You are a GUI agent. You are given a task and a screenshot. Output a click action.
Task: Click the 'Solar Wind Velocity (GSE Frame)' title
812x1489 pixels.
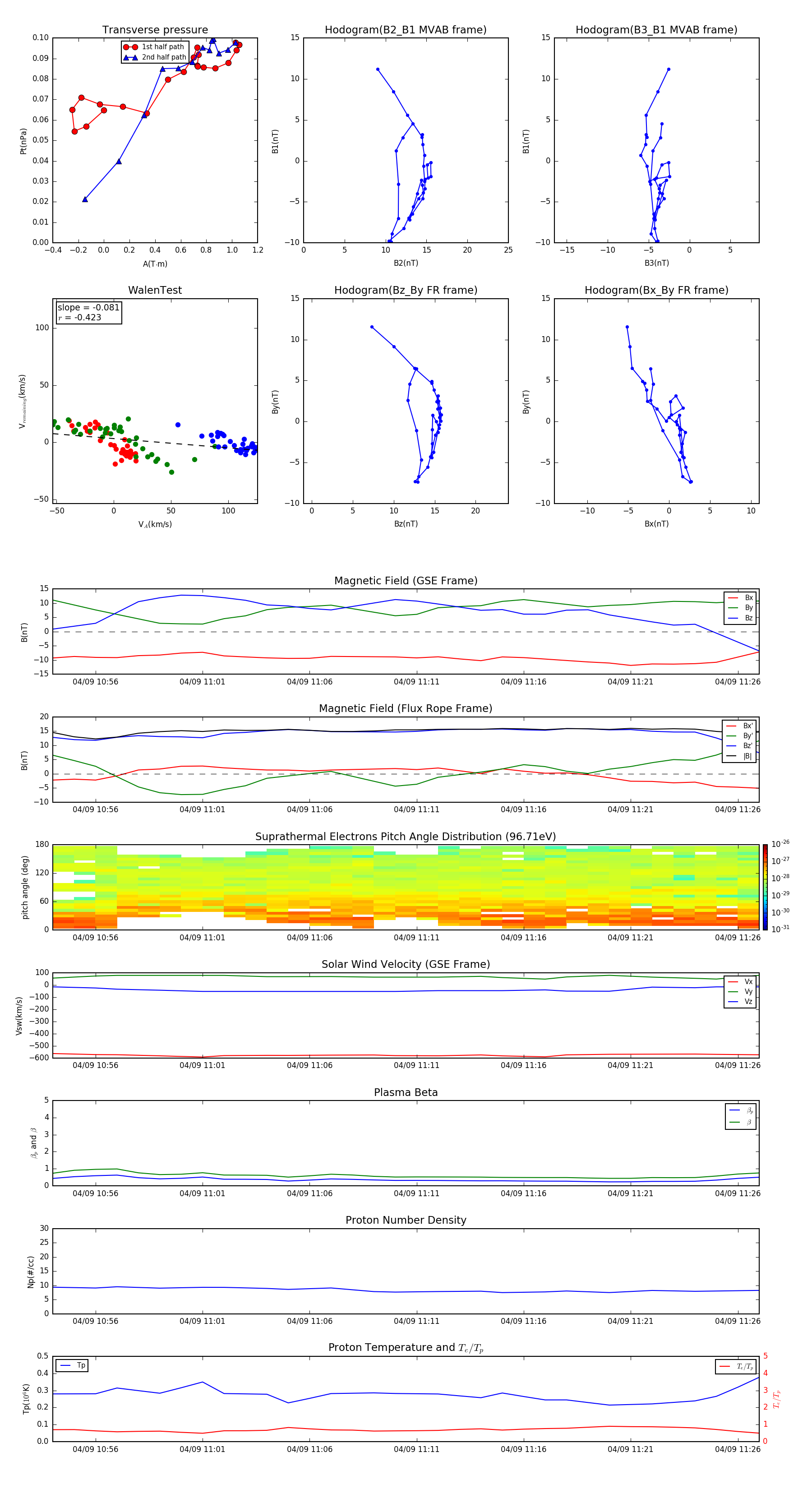pos(406,965)
